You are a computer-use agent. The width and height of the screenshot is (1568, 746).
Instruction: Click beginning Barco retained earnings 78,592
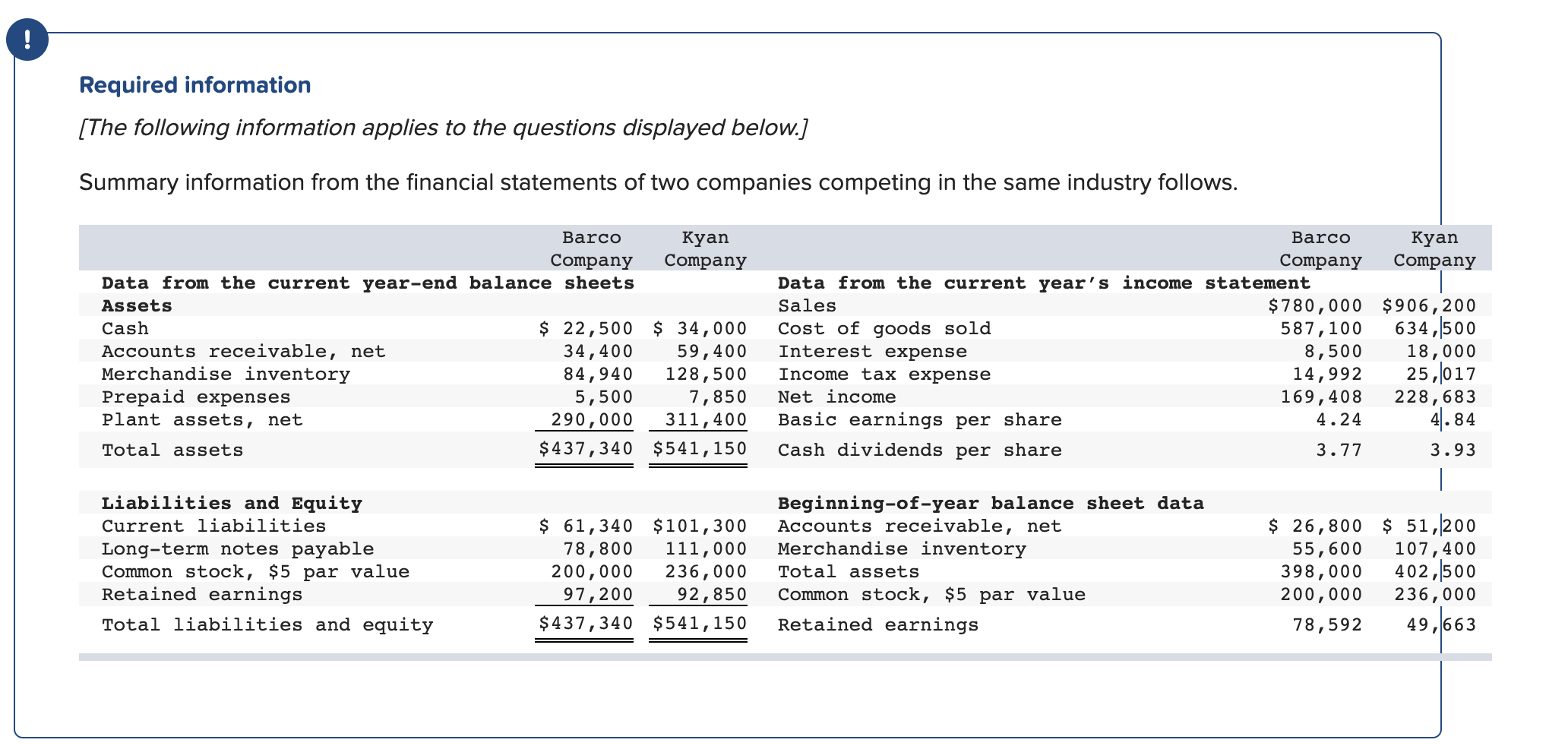(1327, 624)
